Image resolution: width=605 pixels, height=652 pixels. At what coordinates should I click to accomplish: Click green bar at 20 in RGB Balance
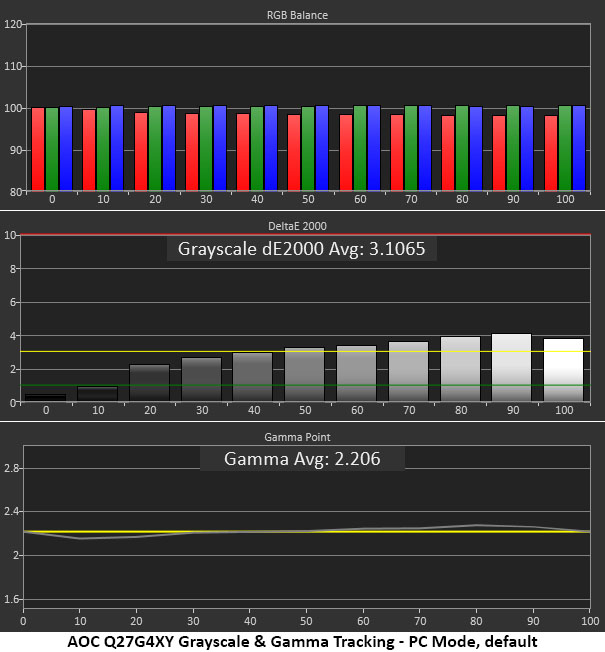pos(155,149)
